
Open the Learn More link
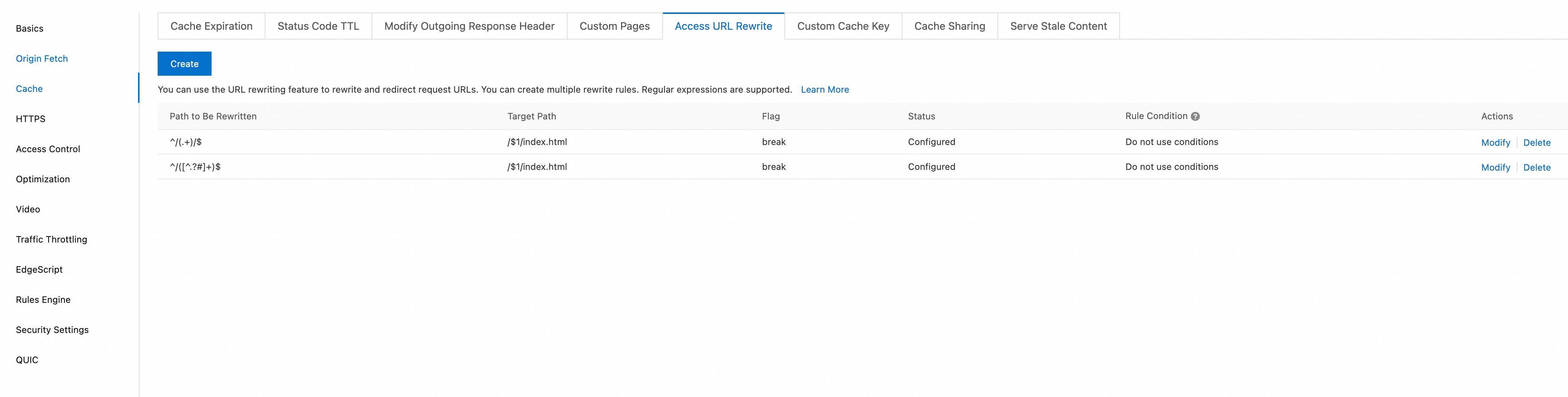point(824,89)
